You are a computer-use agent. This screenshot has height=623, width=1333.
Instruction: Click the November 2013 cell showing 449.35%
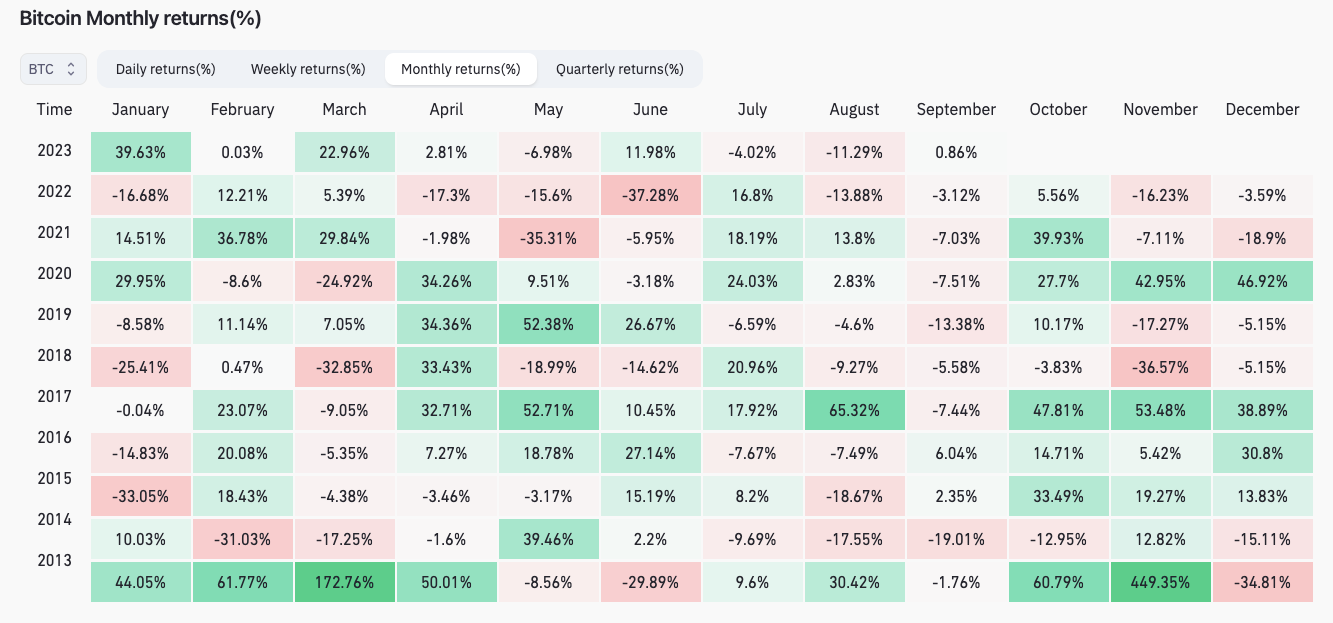[x=1160, y=582]
